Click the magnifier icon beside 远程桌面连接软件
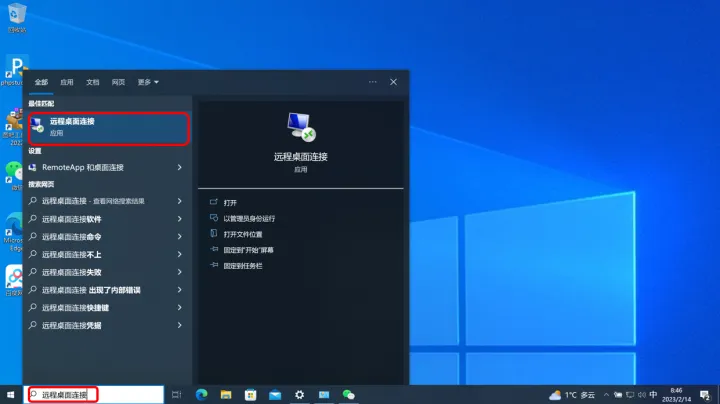Image resolution: width=720 pixels, height=404 pixels. (x=33, y=219)
